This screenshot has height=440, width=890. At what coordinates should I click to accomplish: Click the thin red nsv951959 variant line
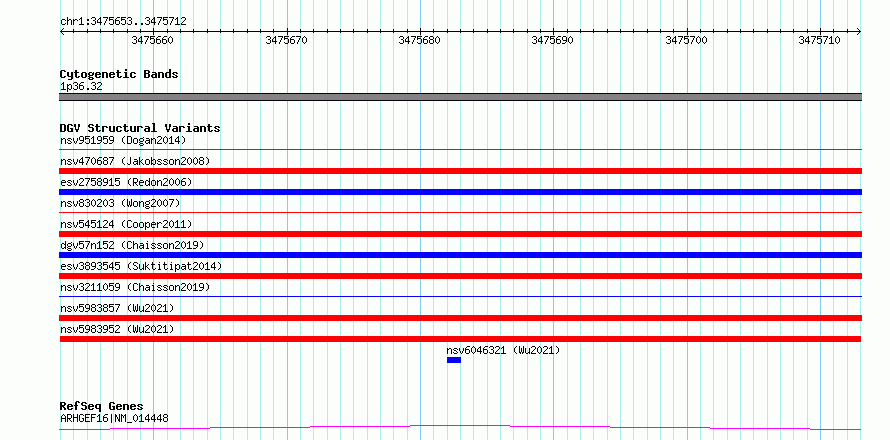coord(460,149)
